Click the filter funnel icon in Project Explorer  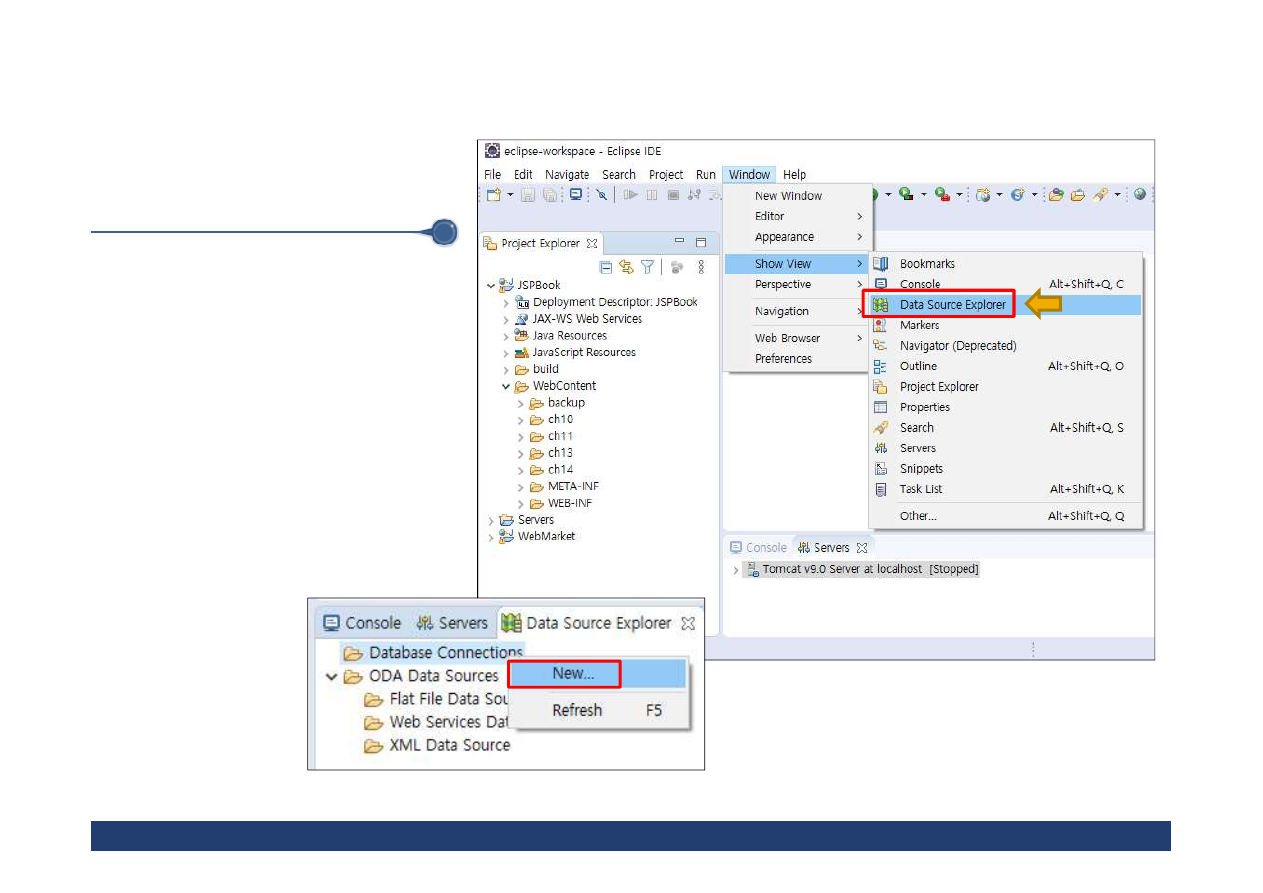coord(647,267)
